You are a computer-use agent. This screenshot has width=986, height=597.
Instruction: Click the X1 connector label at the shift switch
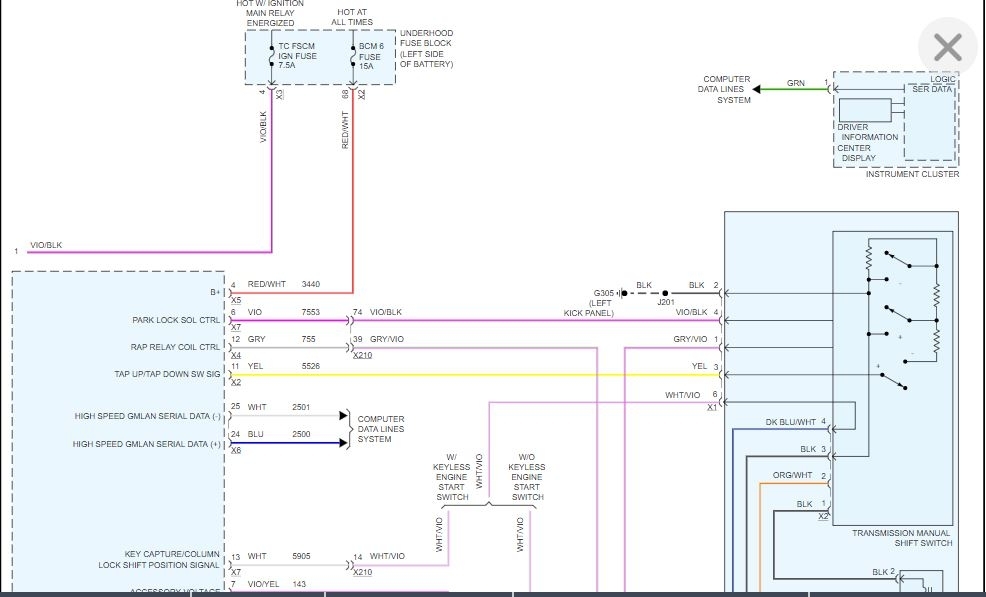coord(712,408)
